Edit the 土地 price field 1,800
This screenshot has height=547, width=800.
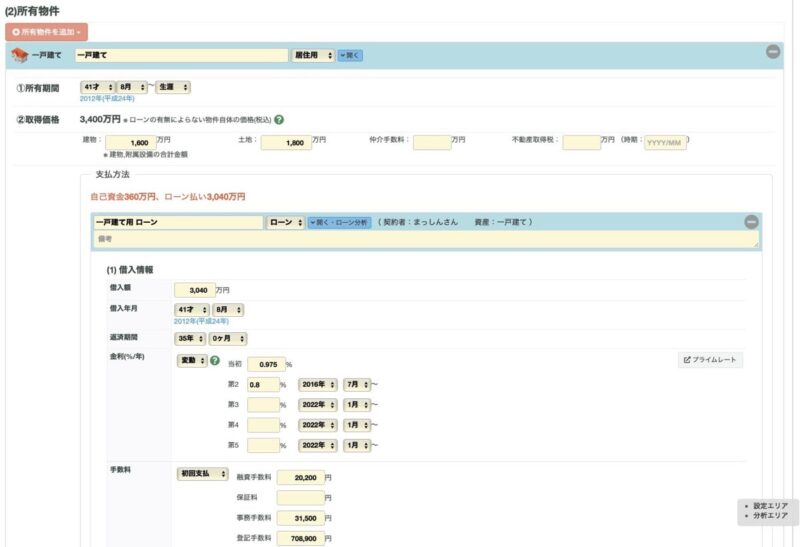coord(286,143)
